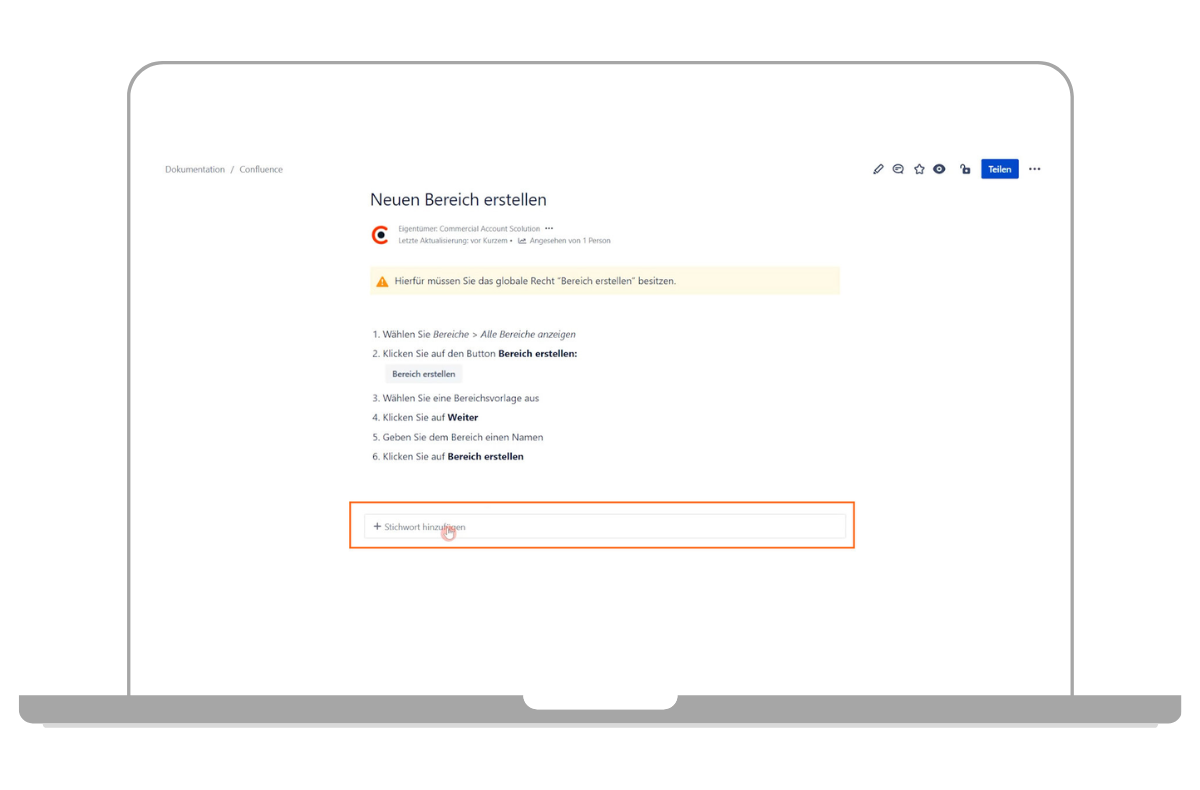
Task: Go to Dokumentation in the breadcrumb
Action: (x=195, y=170)
